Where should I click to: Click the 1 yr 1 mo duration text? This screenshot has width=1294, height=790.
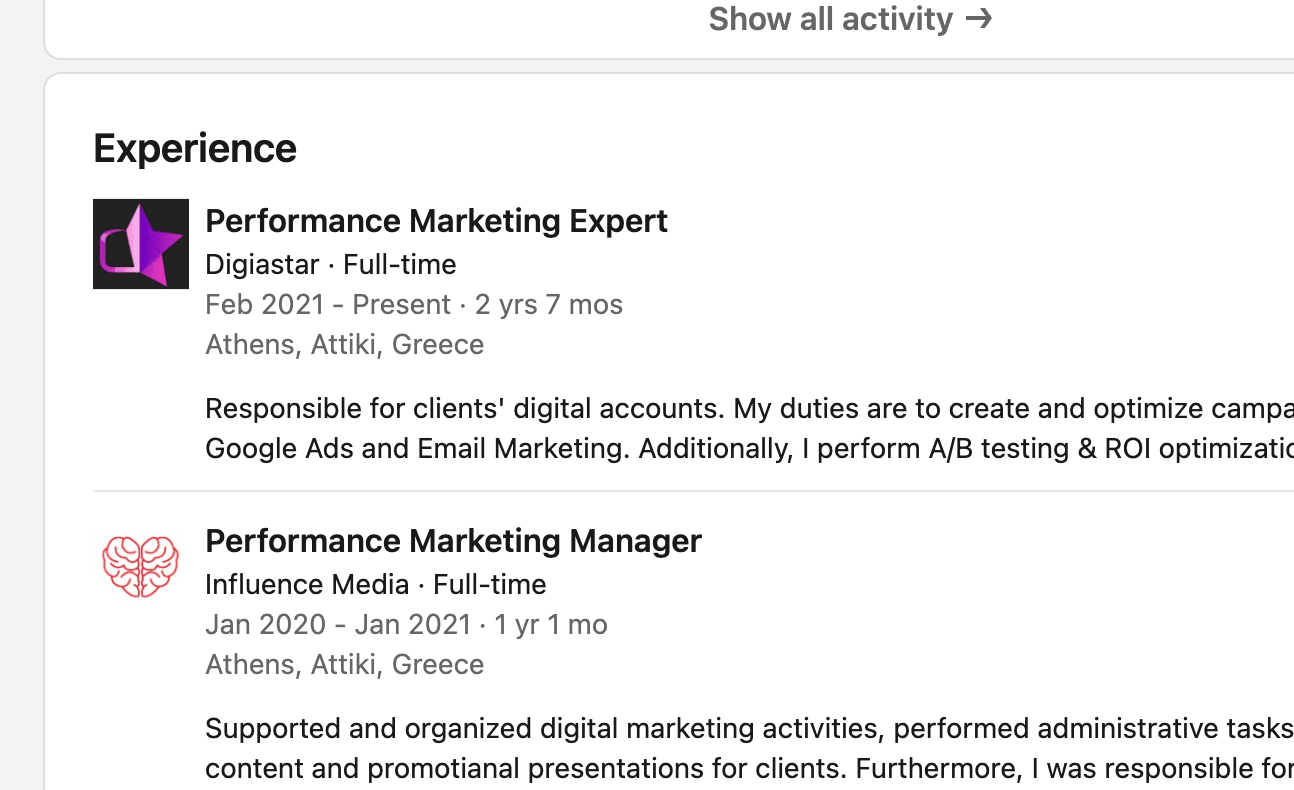(x=551, y=624)
